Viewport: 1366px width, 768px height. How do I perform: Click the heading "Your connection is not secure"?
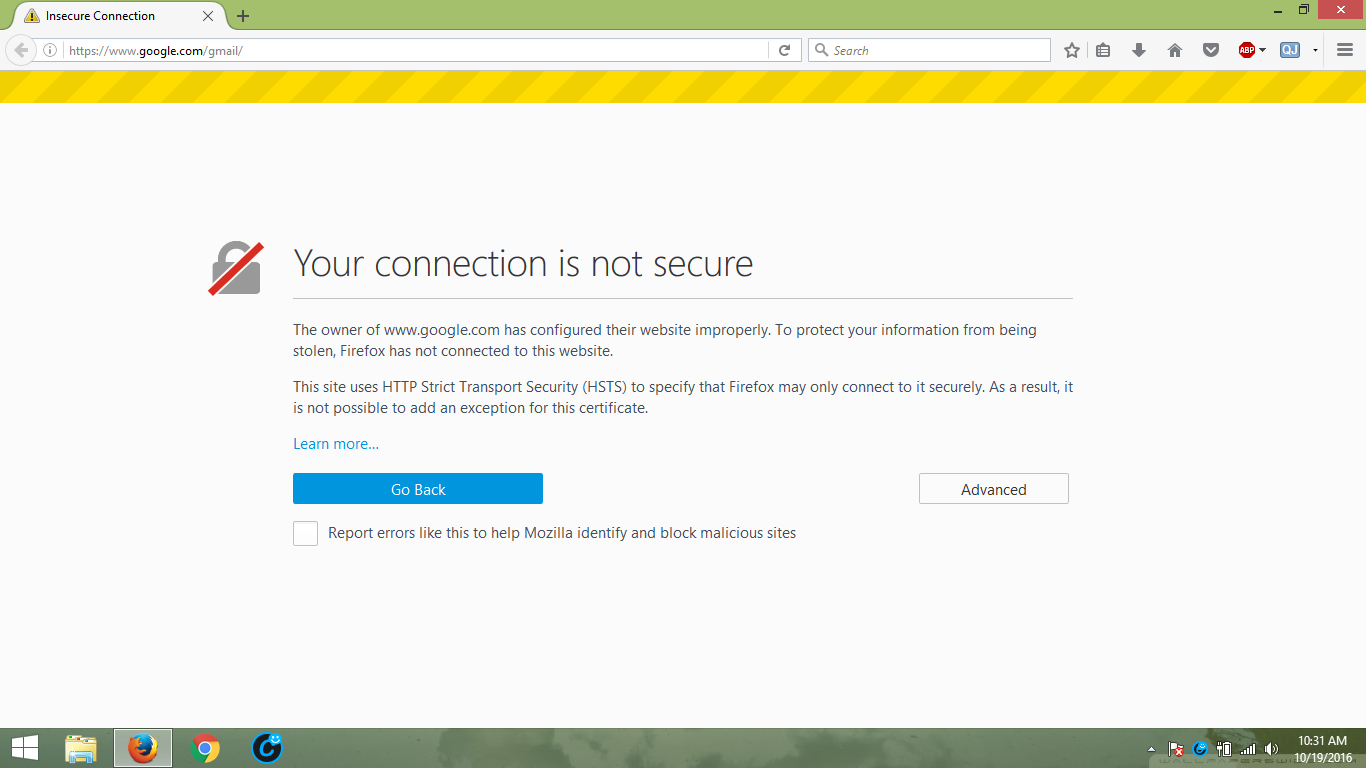[x=523, y=264]
